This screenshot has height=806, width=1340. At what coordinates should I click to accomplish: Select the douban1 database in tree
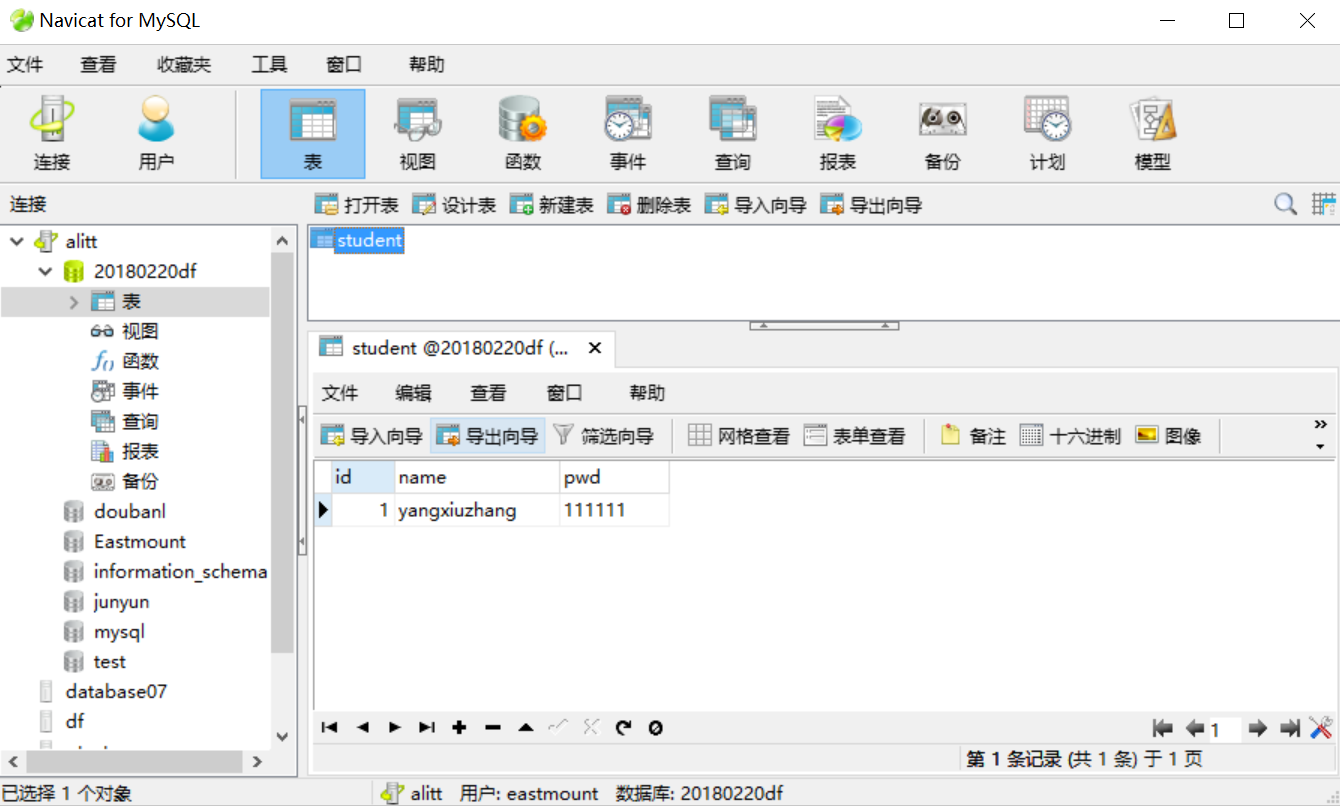130,511
